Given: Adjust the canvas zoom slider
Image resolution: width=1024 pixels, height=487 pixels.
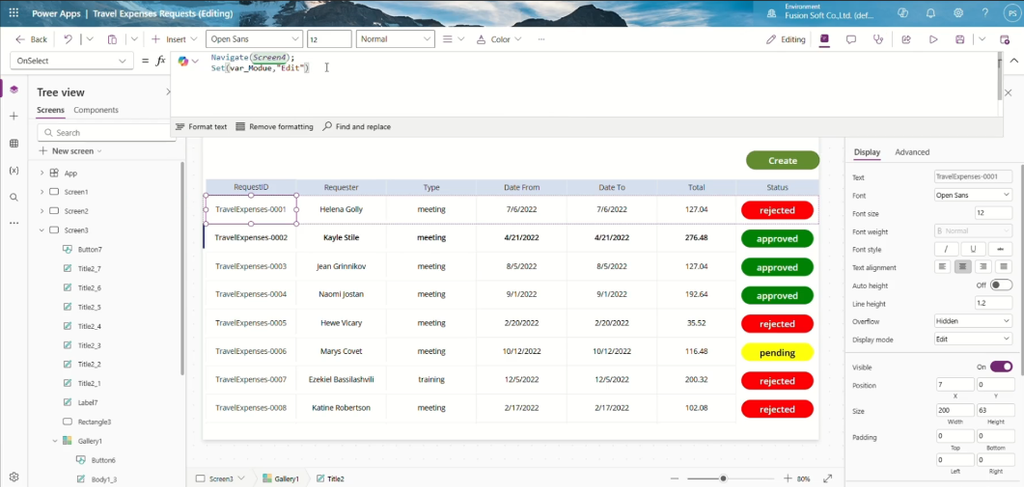Looking at the screenshot, I should point(723,479).
